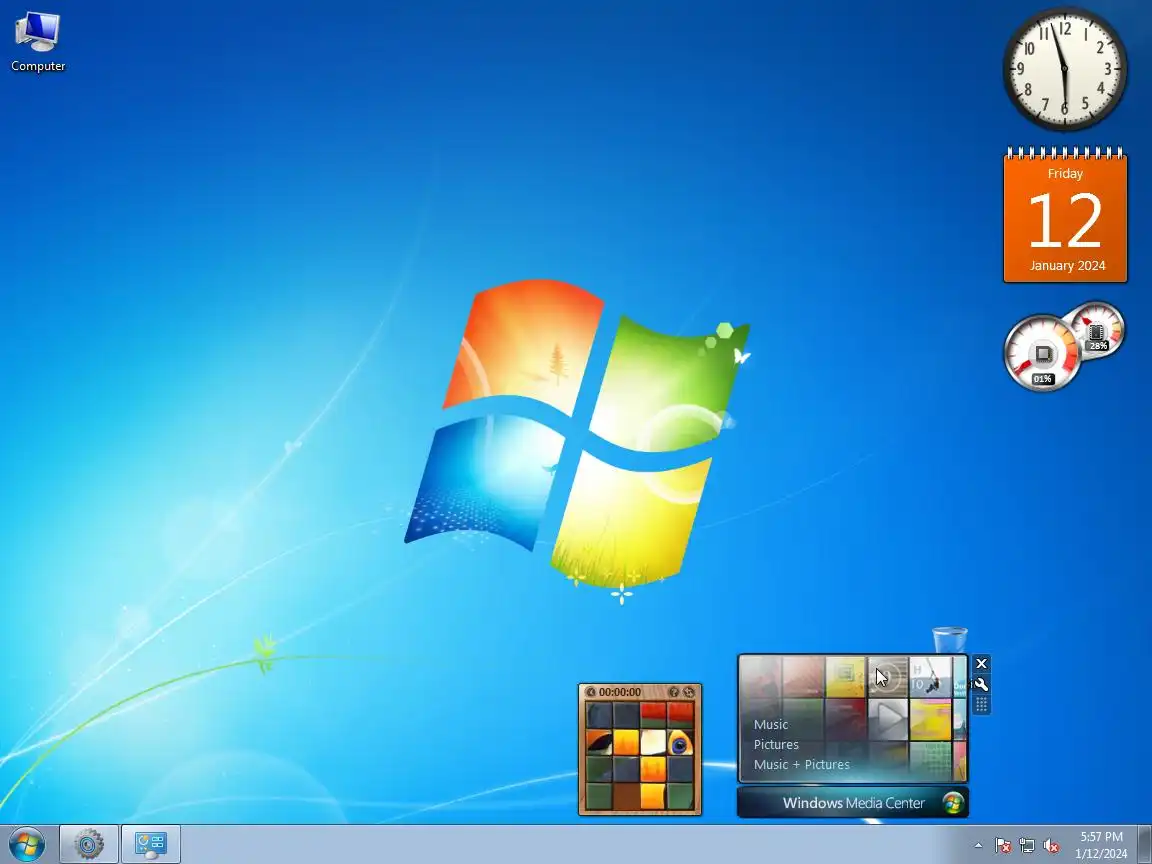
Task: Grab the Media Center gadget drag handle
Action: click(x=981, y=705)
